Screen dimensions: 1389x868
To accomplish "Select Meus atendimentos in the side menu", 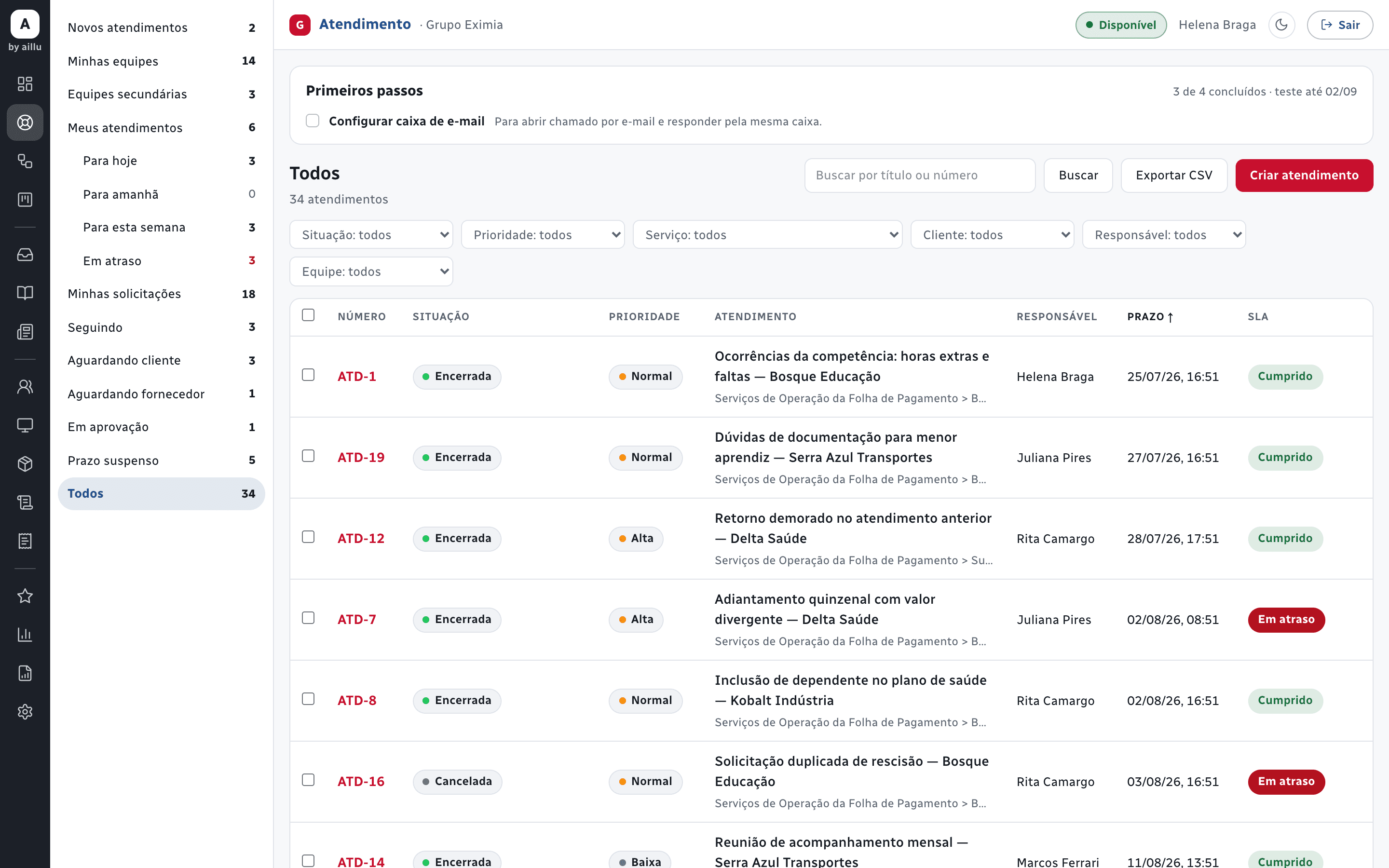I will [x=161, y=127].
